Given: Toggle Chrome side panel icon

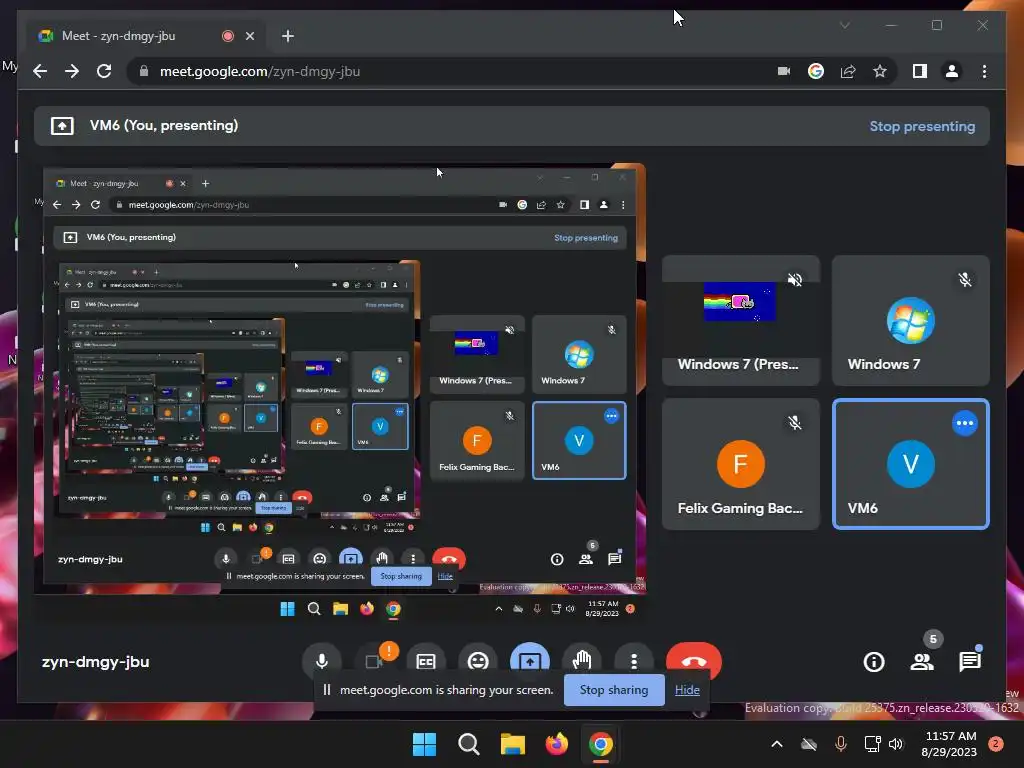Looking at the screenshot, I should (x=920, y=71).
